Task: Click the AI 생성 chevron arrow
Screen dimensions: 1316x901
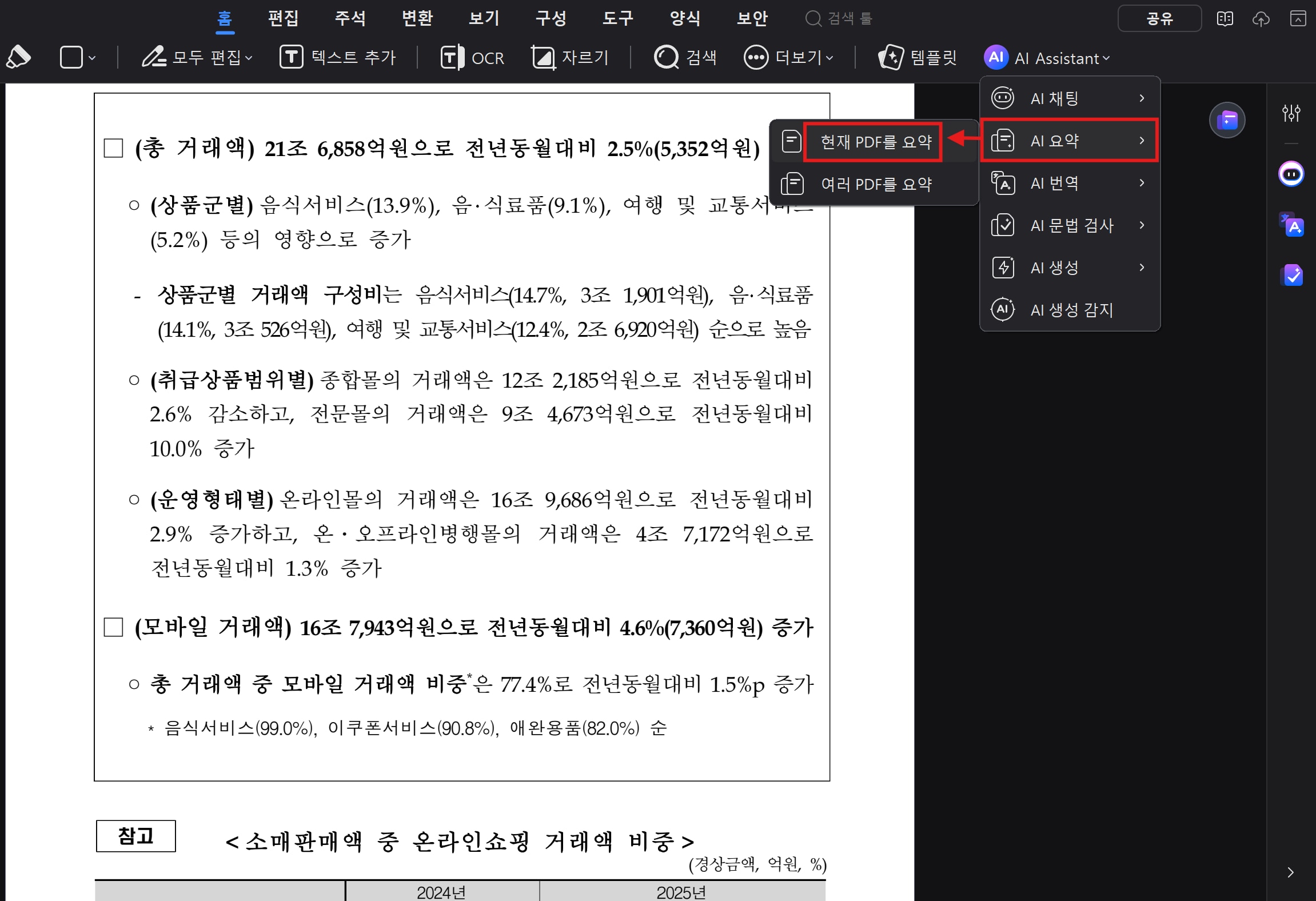Action: (x=1142, y=268)
